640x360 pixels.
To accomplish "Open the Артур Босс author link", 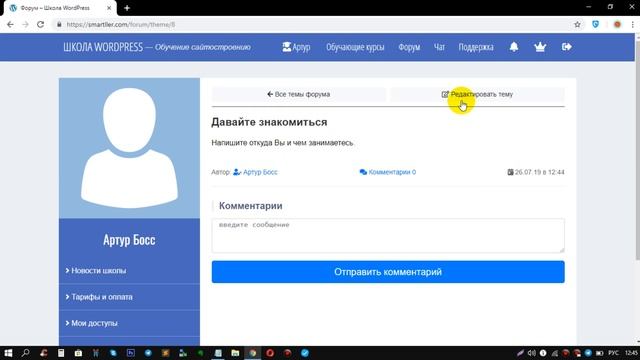I will [260, 172].
